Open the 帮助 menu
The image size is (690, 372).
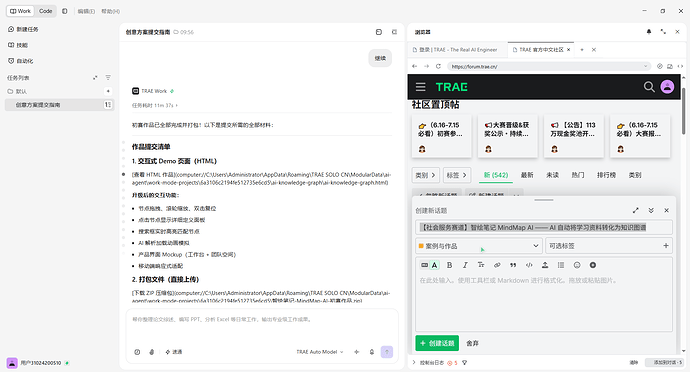click(110, 11)
